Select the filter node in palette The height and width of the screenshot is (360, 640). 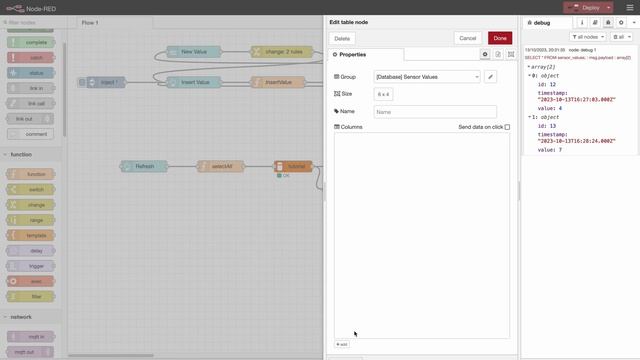coord(31,296)
